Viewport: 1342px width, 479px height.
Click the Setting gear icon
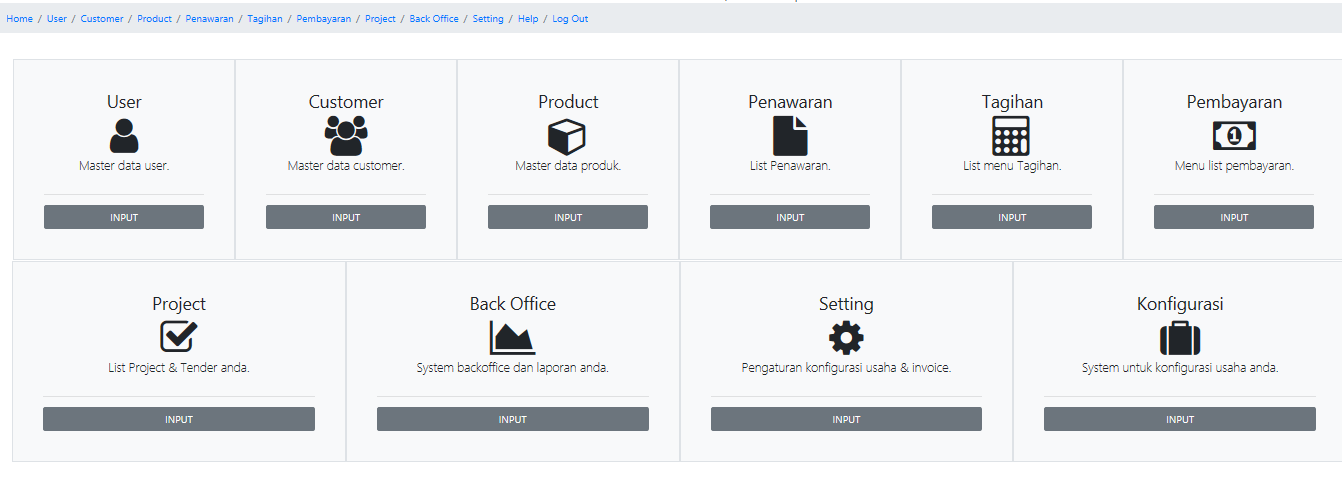pos(846,338)
